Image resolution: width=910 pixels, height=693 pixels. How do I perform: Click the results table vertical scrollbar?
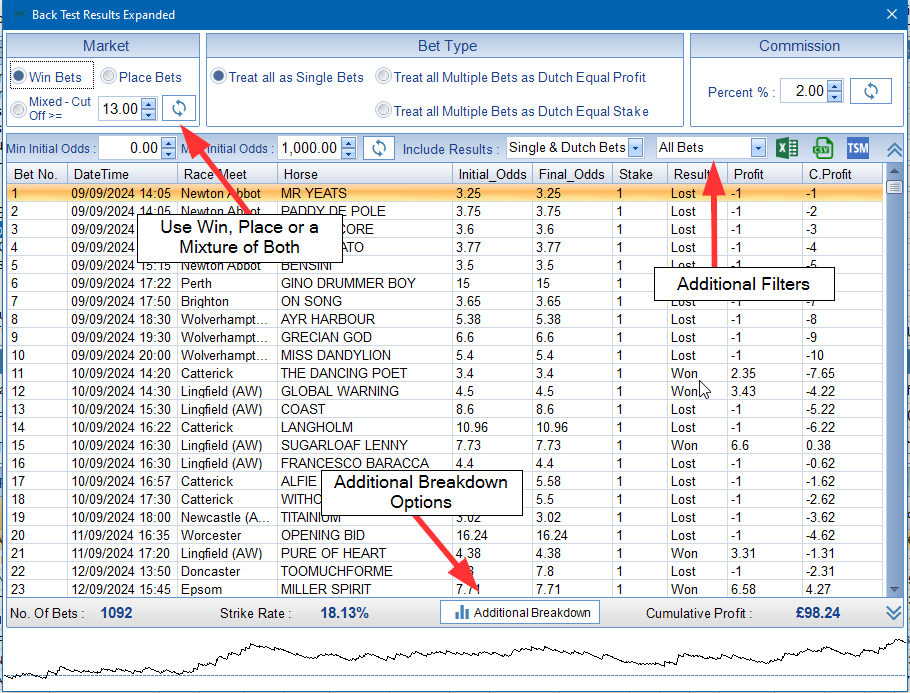[893, 380]
